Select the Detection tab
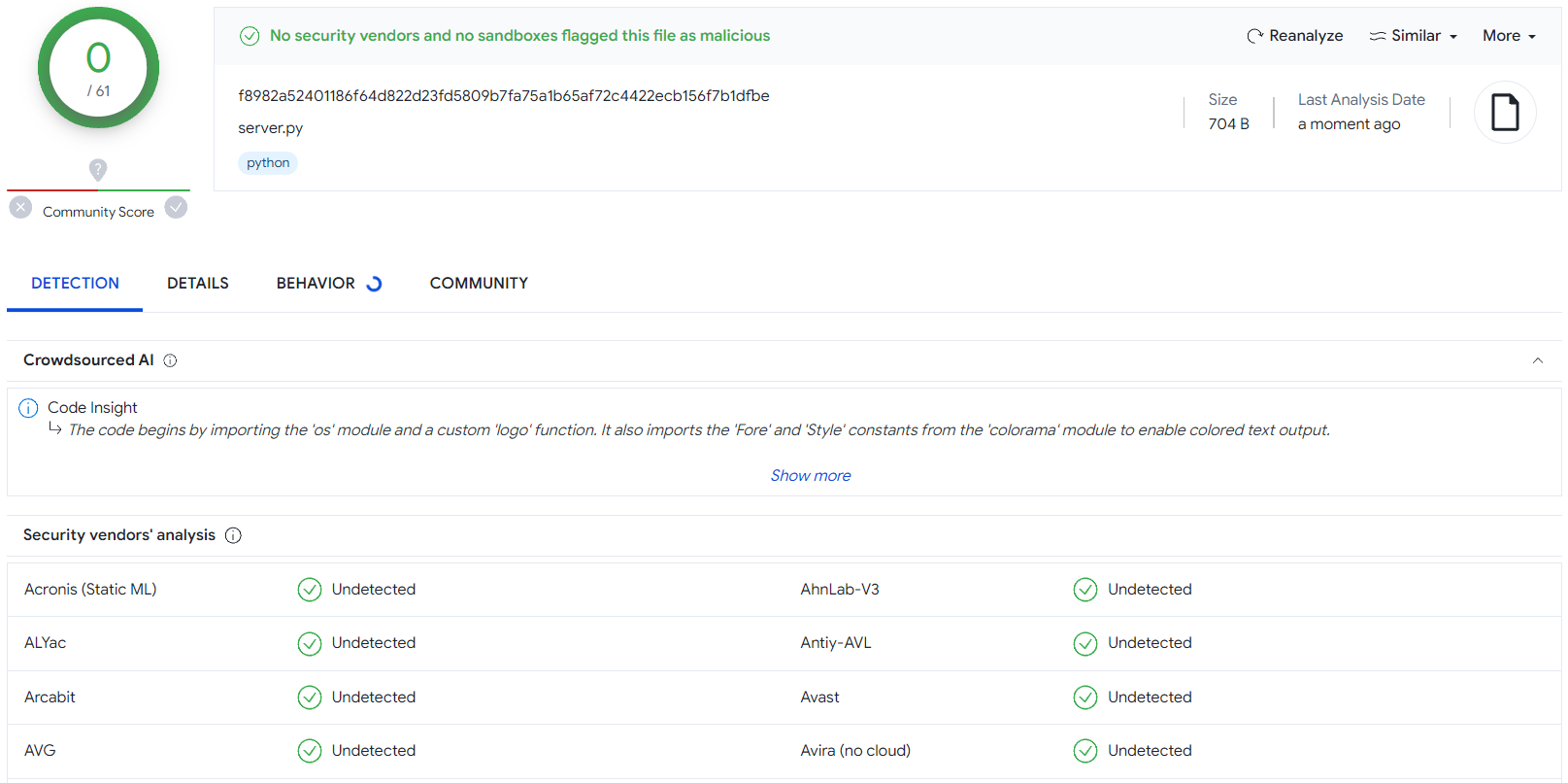Image resolution: width=1568 pixels, height=783 pixels. (75, 284)
